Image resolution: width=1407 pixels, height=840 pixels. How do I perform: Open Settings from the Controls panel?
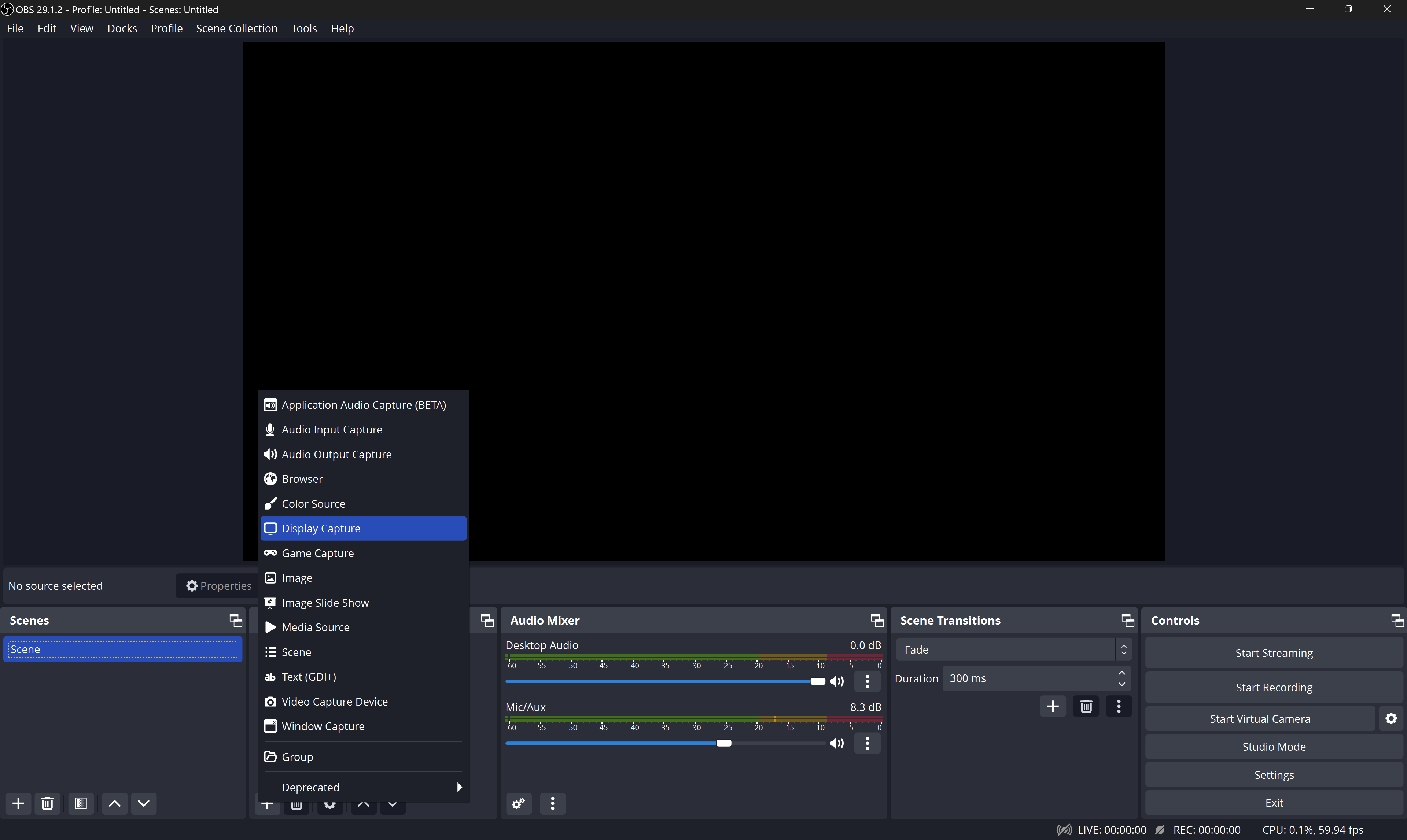coord(1273,774)
